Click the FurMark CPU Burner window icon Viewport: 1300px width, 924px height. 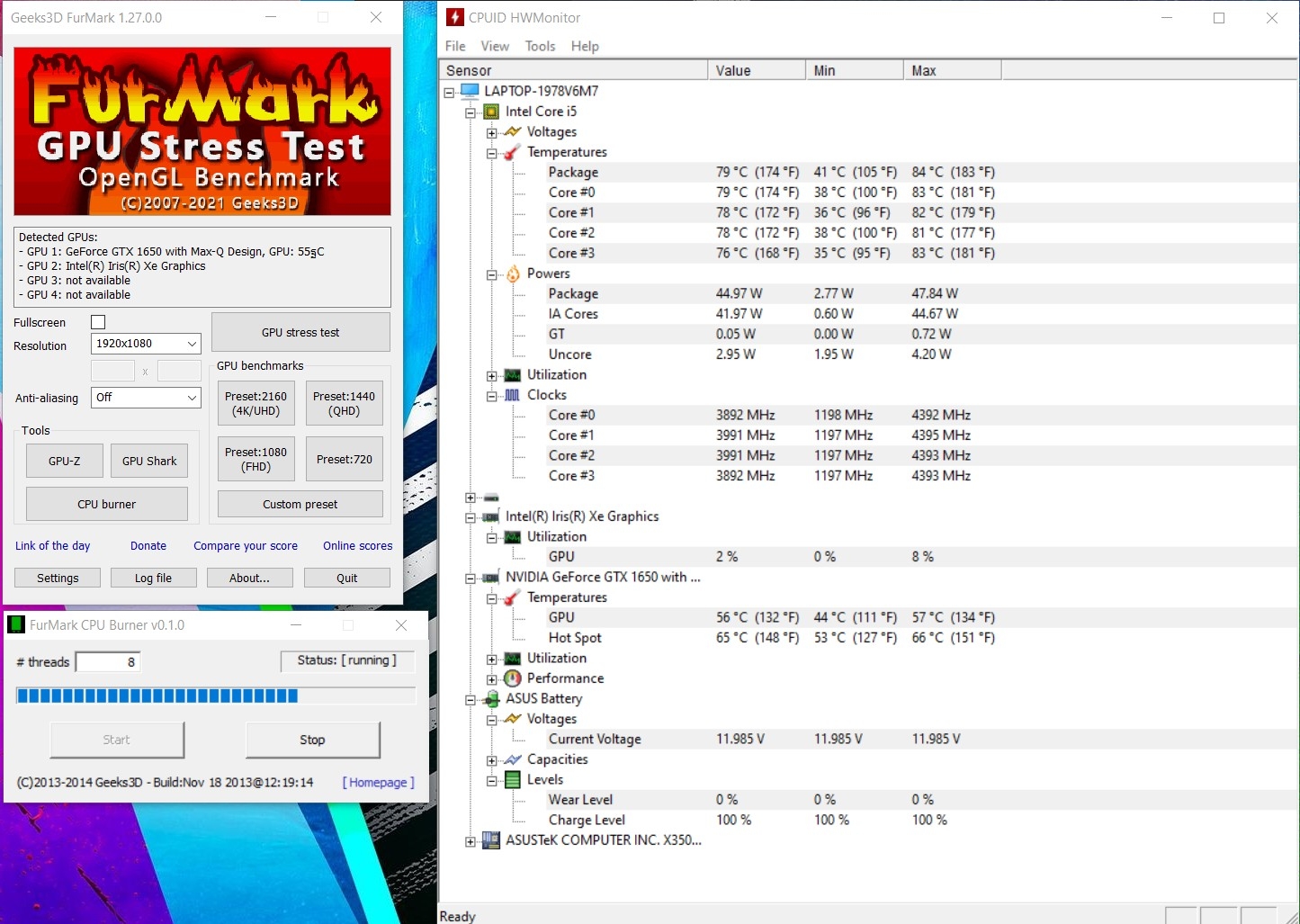coord(16,624)
